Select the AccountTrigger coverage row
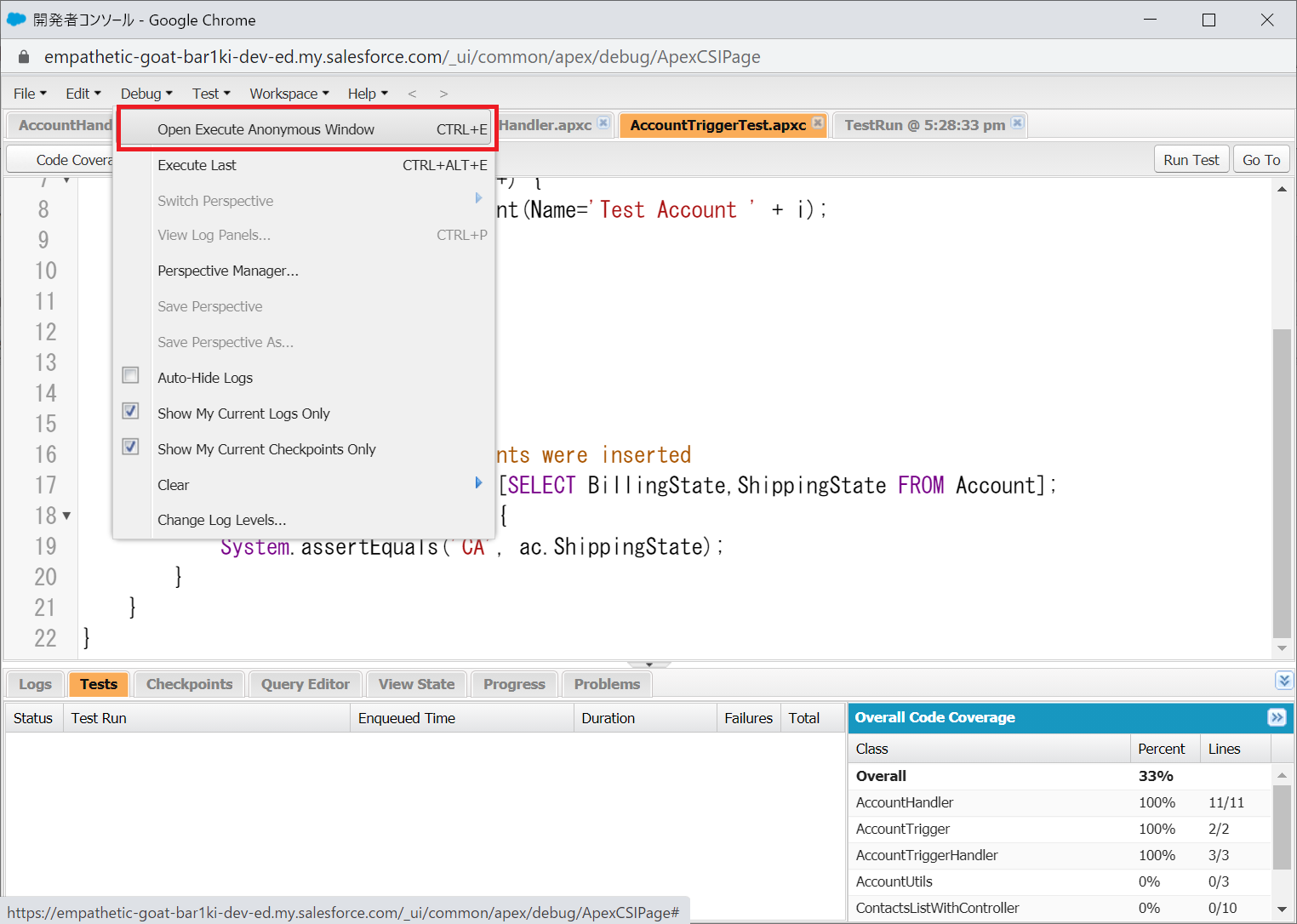 pyautogui.click(x=1060, y=829)
